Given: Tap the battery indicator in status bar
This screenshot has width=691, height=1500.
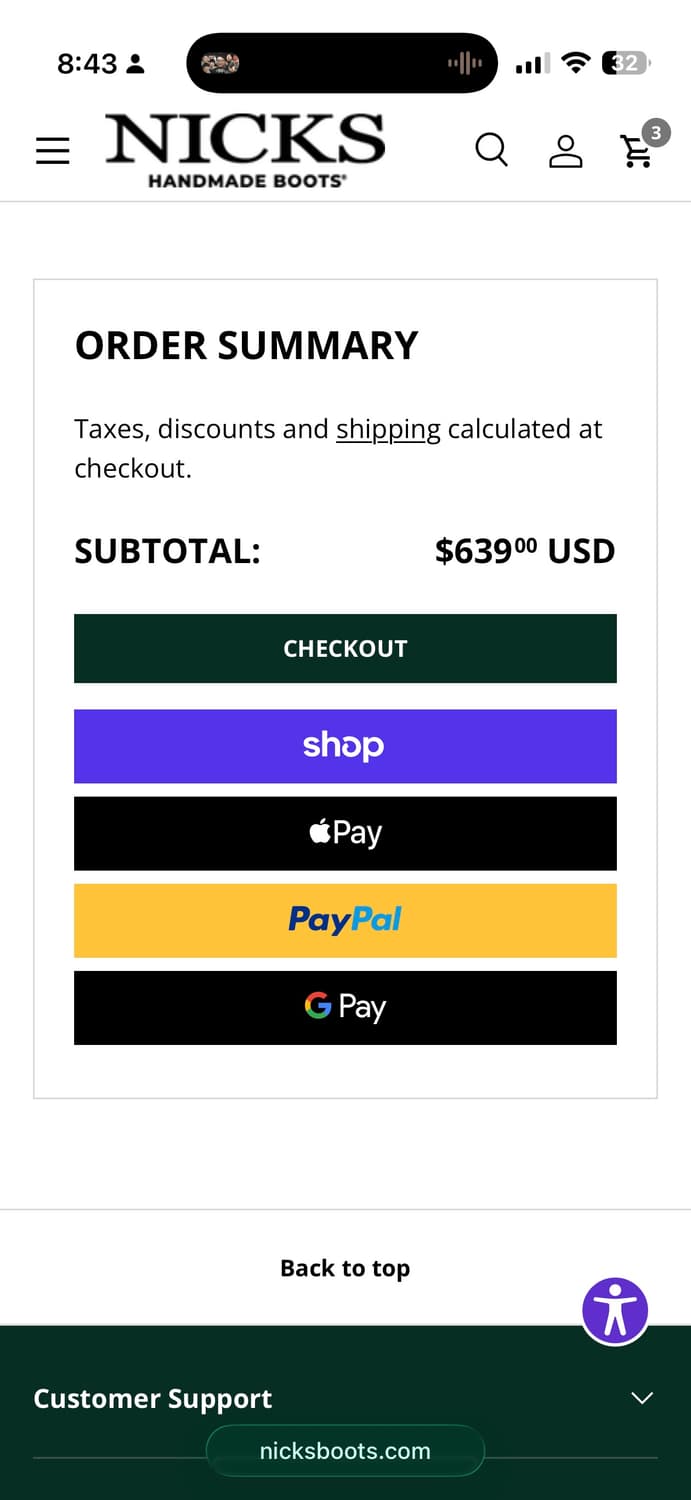Looking at the screenshot, I should pyautogui.click(x=626, y=64).
